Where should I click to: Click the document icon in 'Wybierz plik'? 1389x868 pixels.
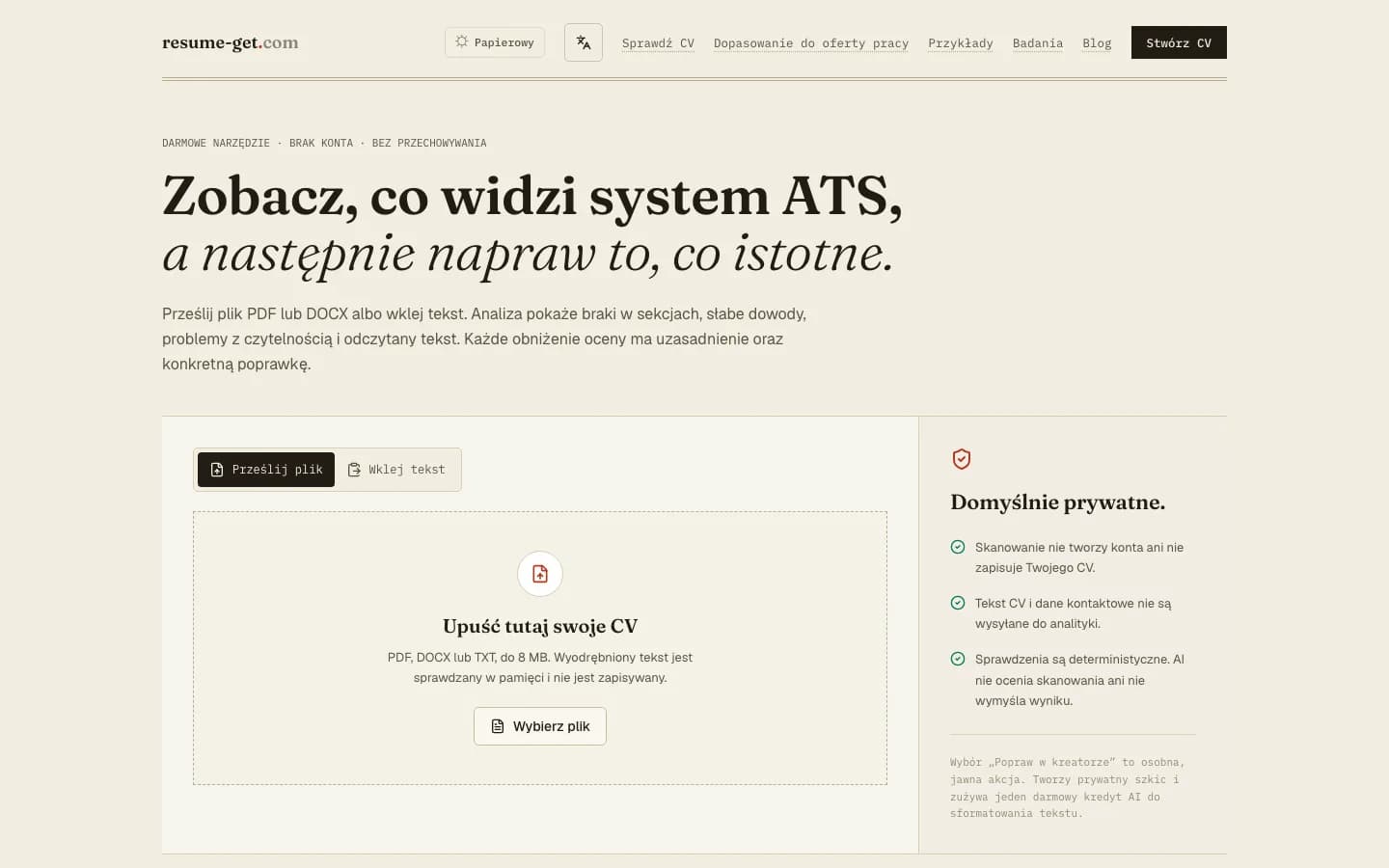coord(498,726)
